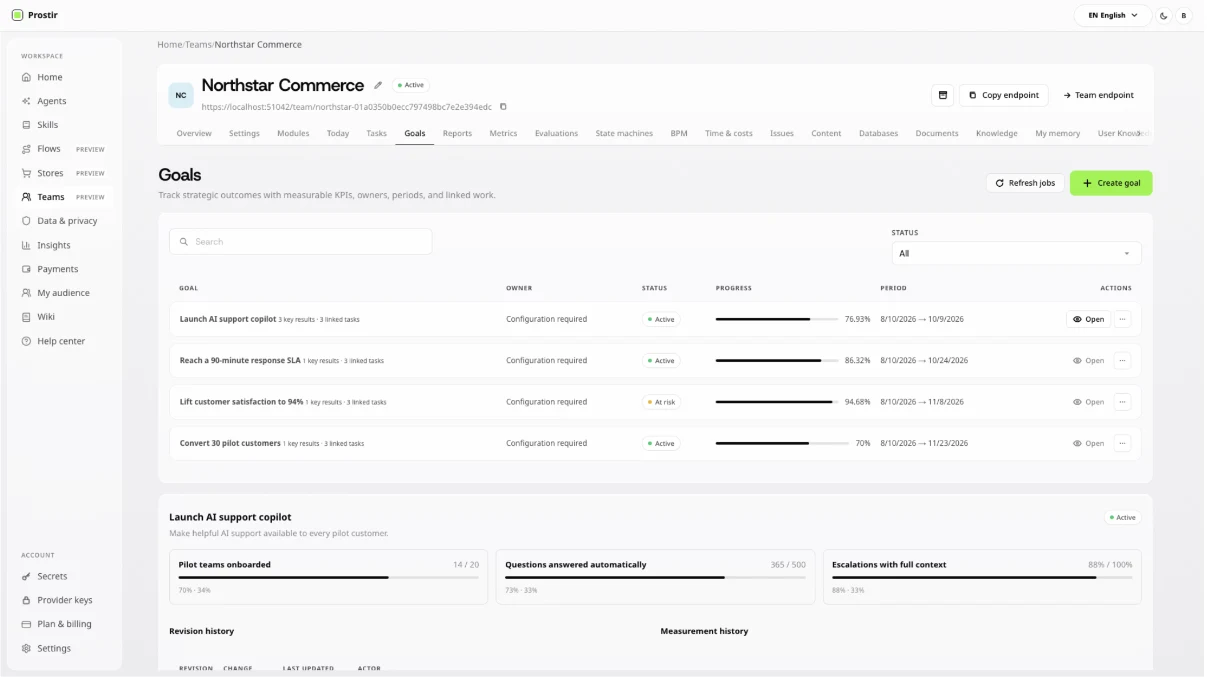The height and width of the screenshot is (677, 1207).
Task: Click the 76.93% progress bar
Action: pyautogui.click(x=777, y=319)
